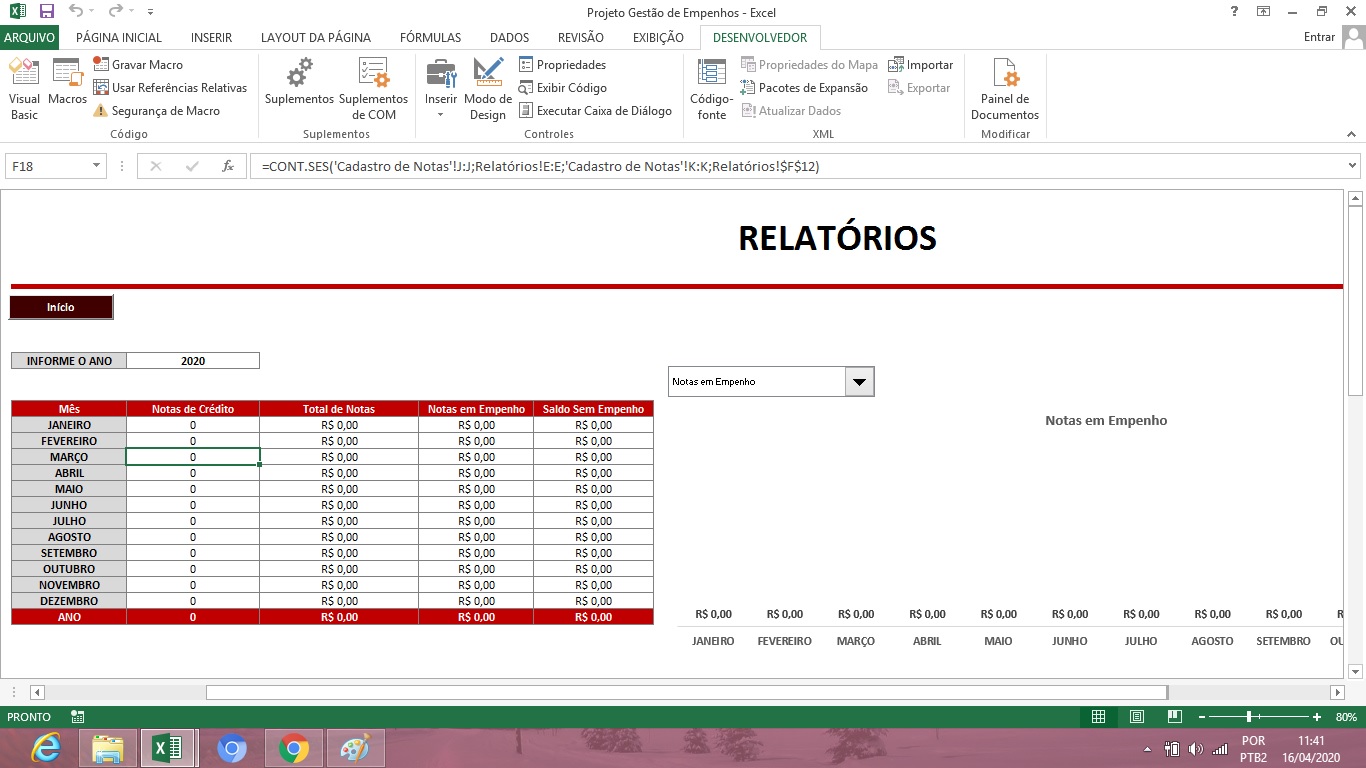Click the zoom in plus button
Image resolution: width=1366 pixels, height=768 pixels.
tap(1317, 717)
